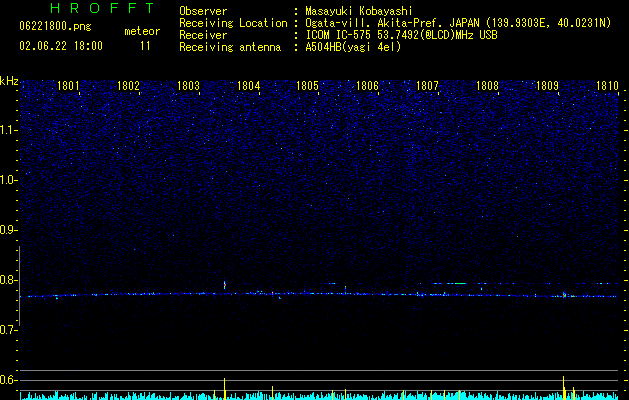Click the 1803 time axis label
Image resolution: width=629 pixels, height=400 pixels.
(x=188, y=86)
